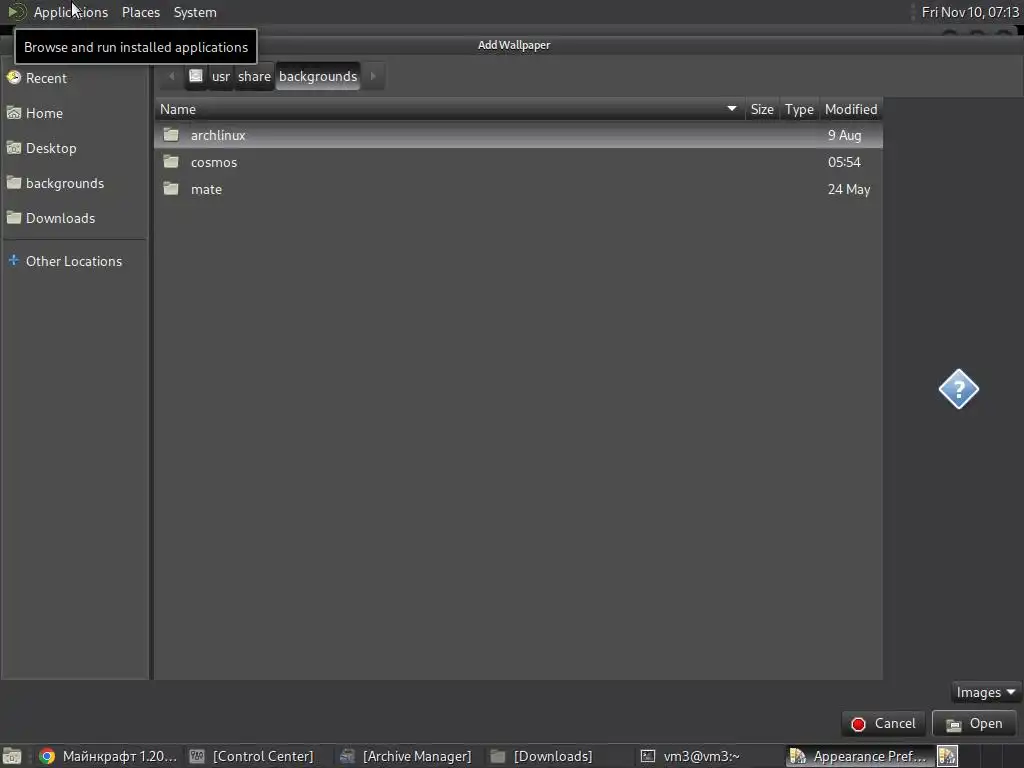The height and width of the screenshot is (768, 1024).
Task: Sort by Modified column header
Action: pos(851,110)
